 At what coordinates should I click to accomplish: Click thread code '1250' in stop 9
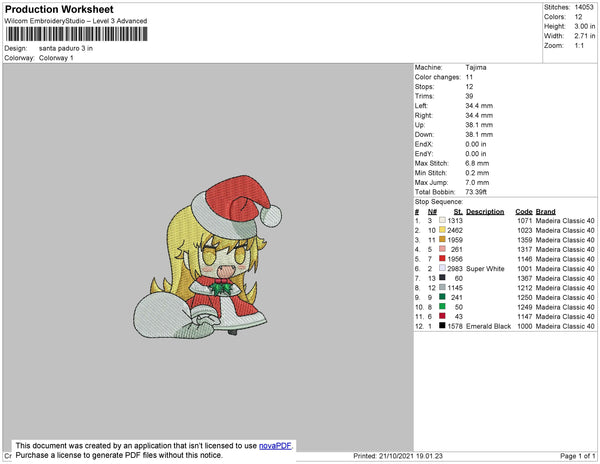(x=525, y=298)
